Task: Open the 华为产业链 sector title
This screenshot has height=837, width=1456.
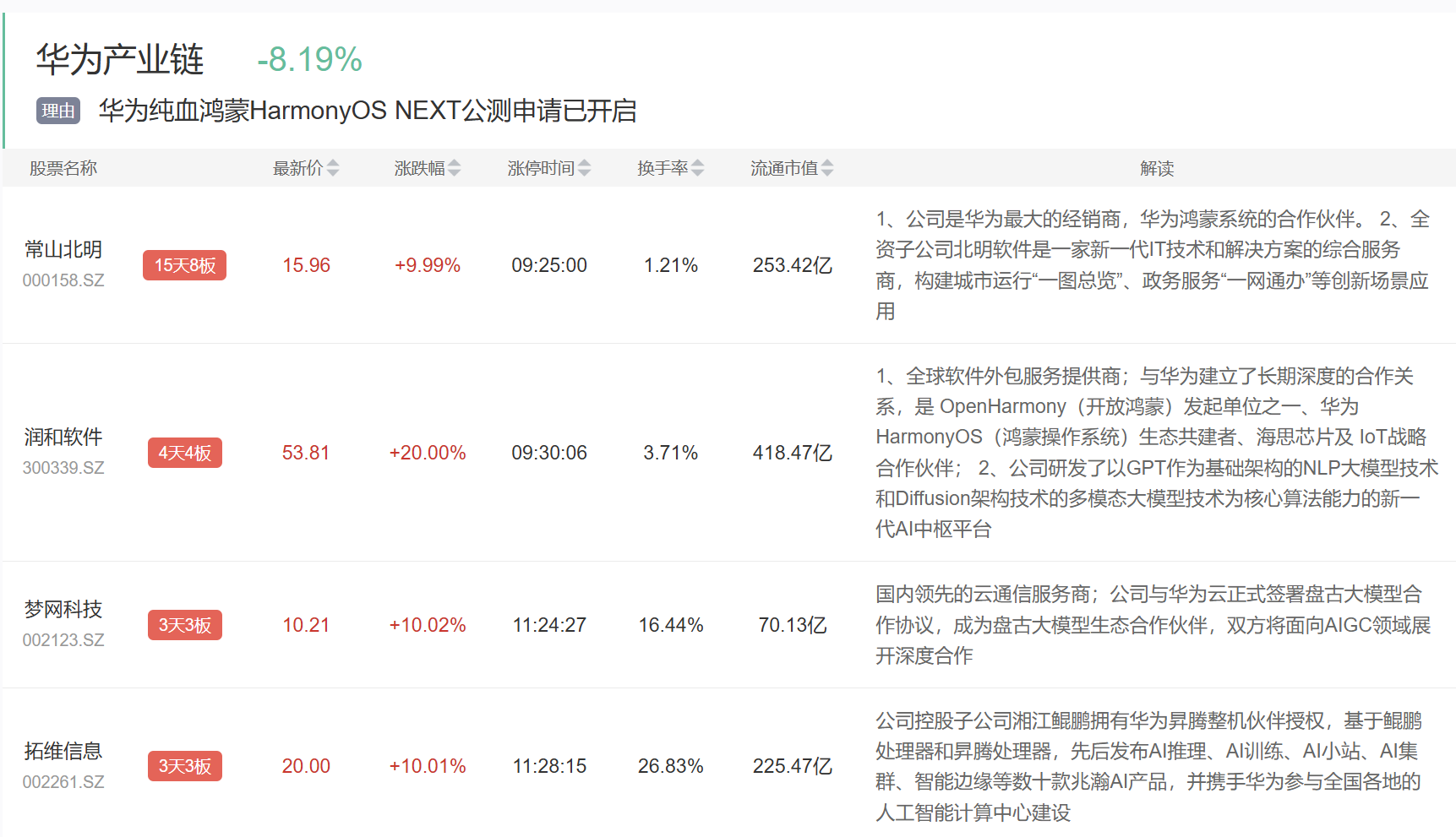Action: coord(119,60)
